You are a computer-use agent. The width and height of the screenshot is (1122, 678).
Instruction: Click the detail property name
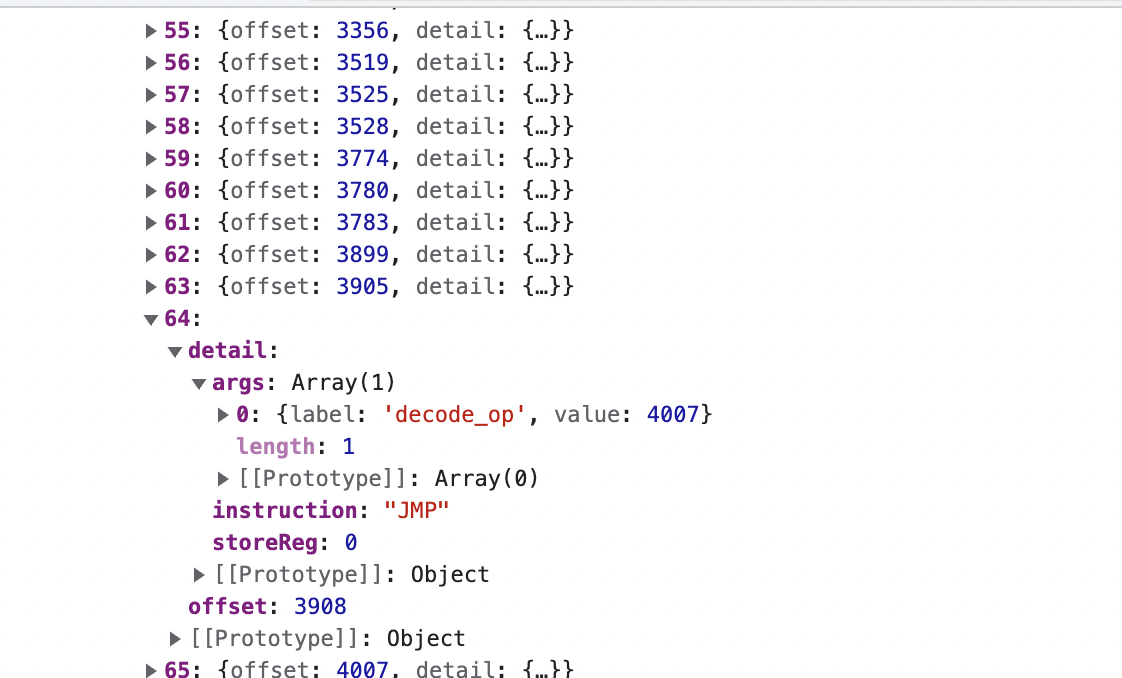pos(228,350)
